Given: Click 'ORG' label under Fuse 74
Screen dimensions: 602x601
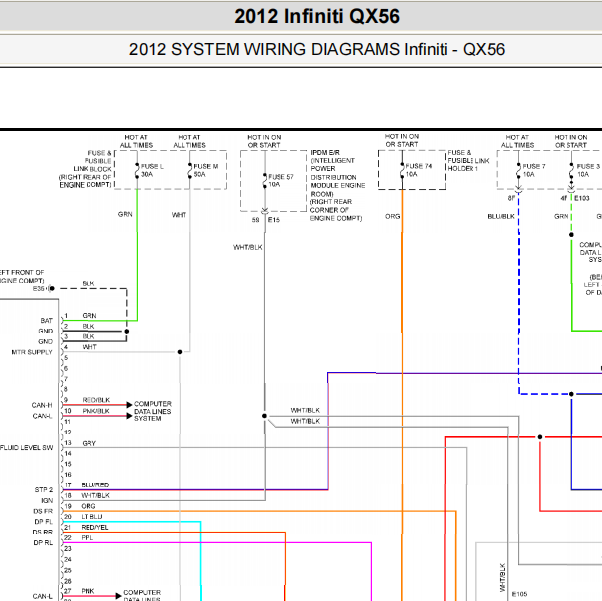Looking at the screenshot, I should coord(392,217).
